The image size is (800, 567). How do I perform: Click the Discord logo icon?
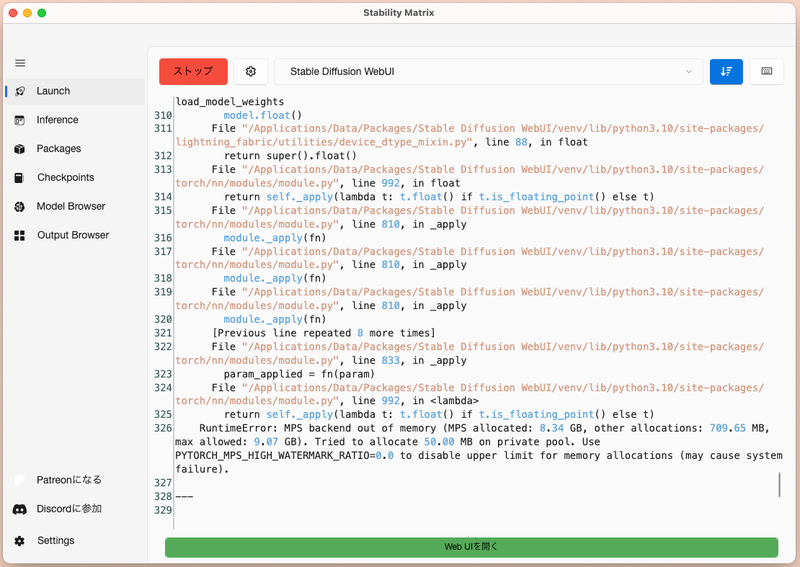point(19,509)
